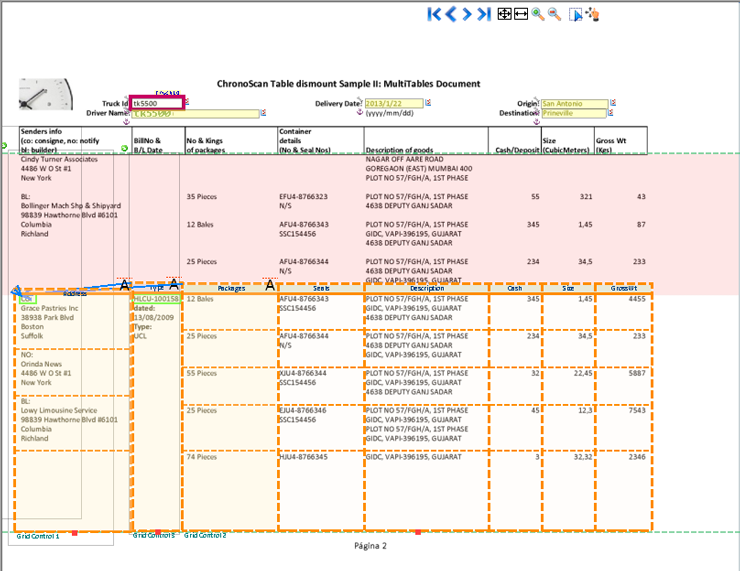Click the anchor icon below Destination

[x=536, y=122]
